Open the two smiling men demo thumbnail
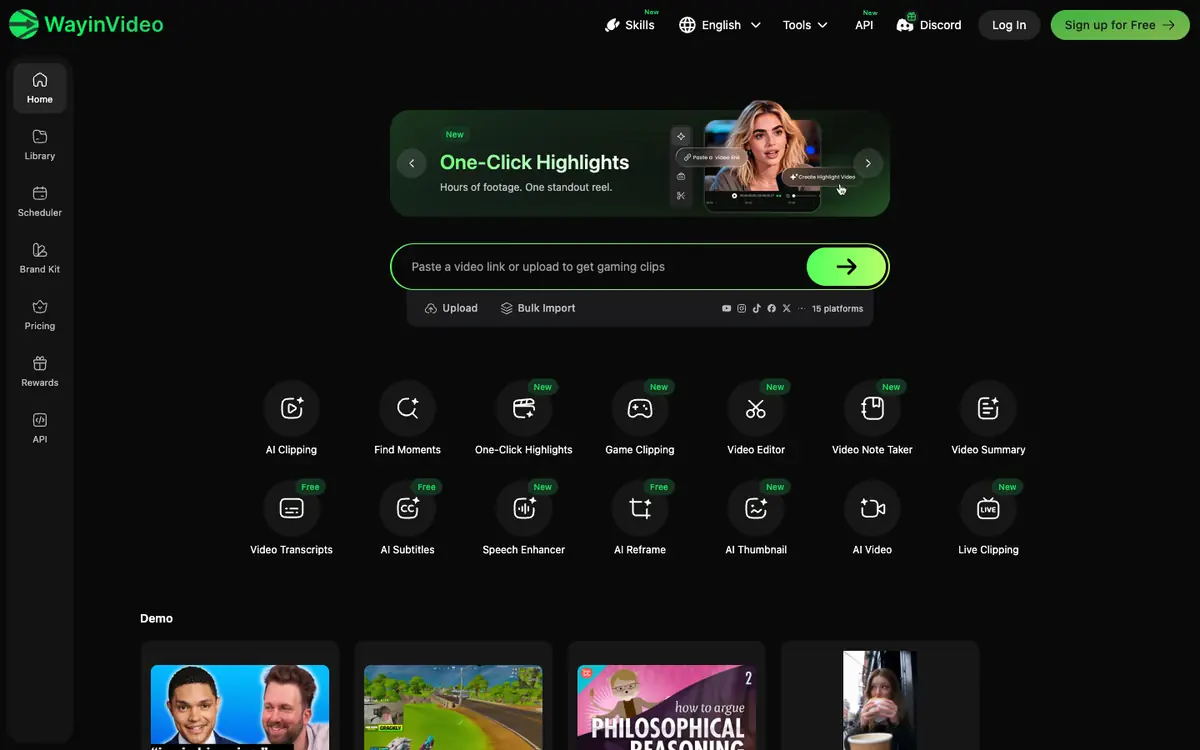 click(240, 708)
